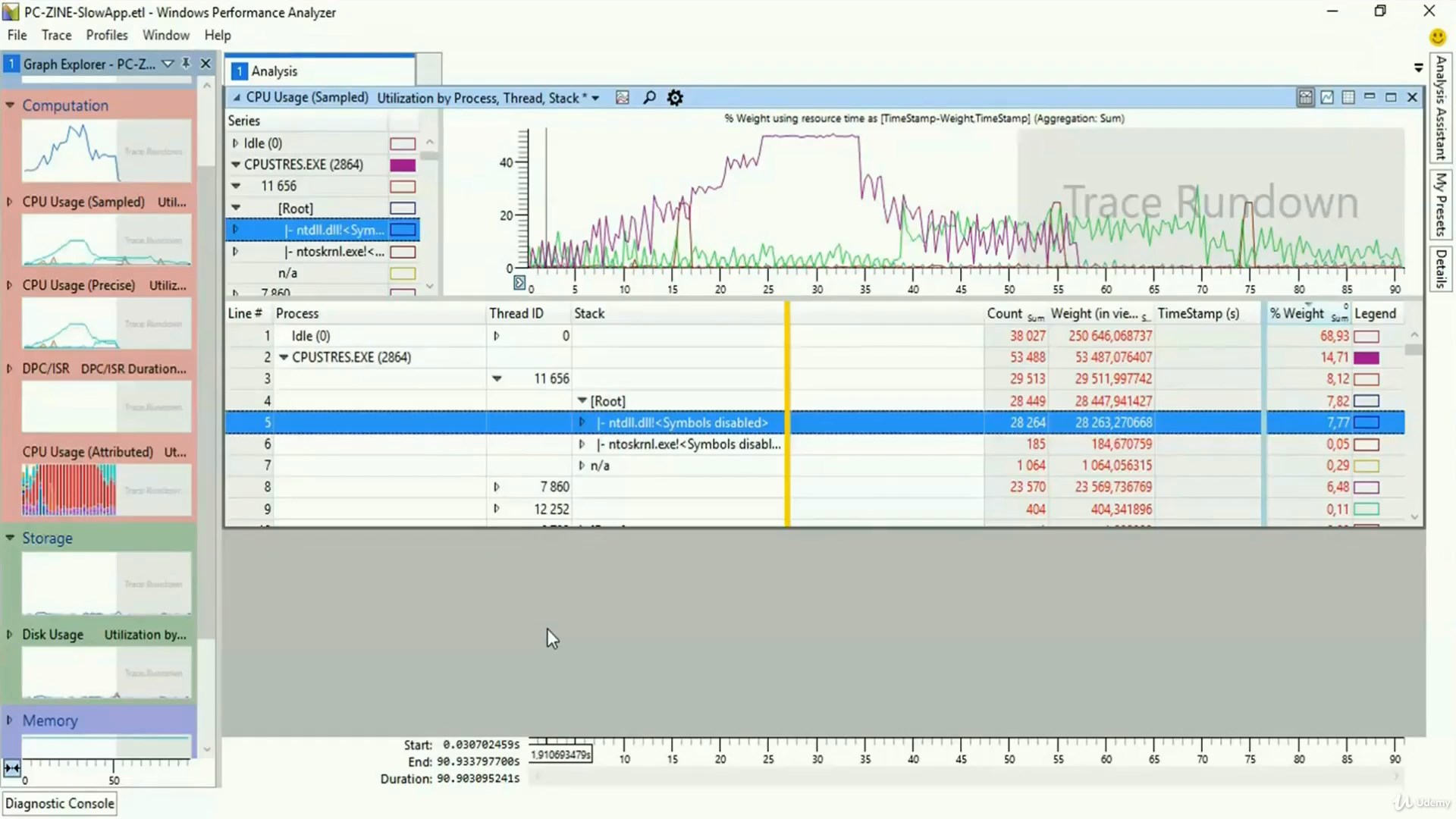
Task: Open the Help menu
Action: click(x=218, y=35)
